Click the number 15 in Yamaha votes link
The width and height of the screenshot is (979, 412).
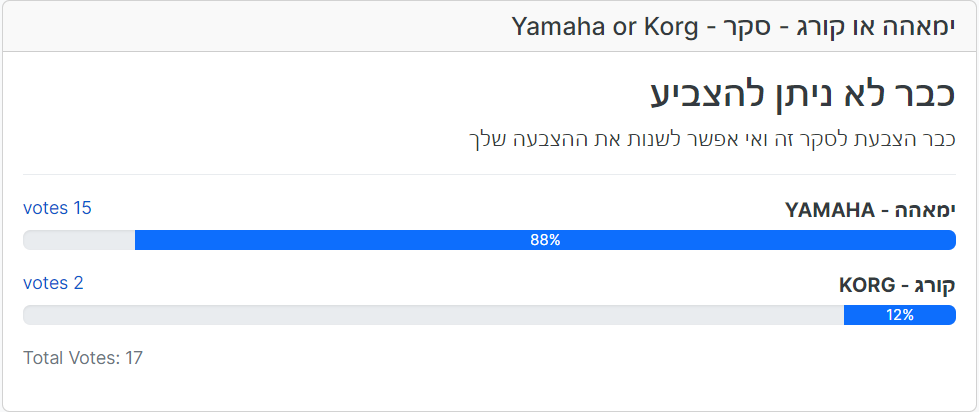pyautogui.click(x=82, y=208)
